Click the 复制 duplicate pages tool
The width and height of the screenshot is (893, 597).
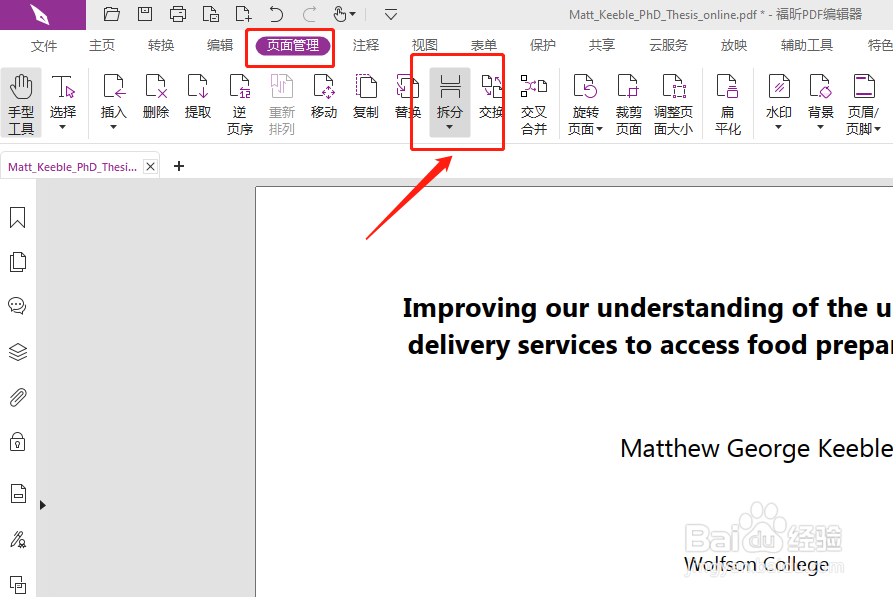point(366,97)
